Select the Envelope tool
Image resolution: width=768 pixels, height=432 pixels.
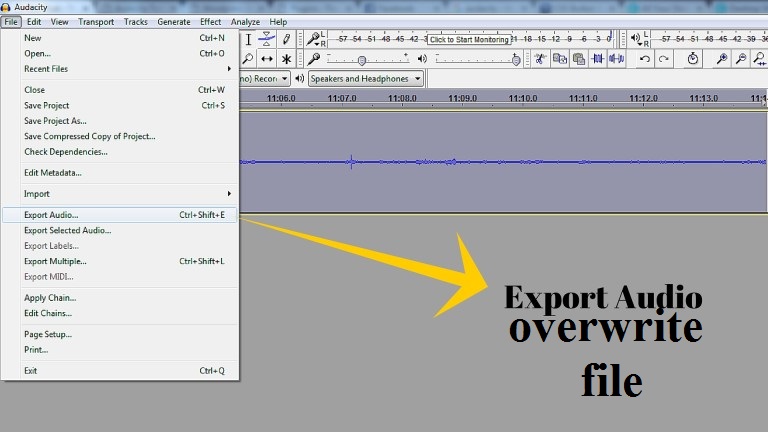267,40
